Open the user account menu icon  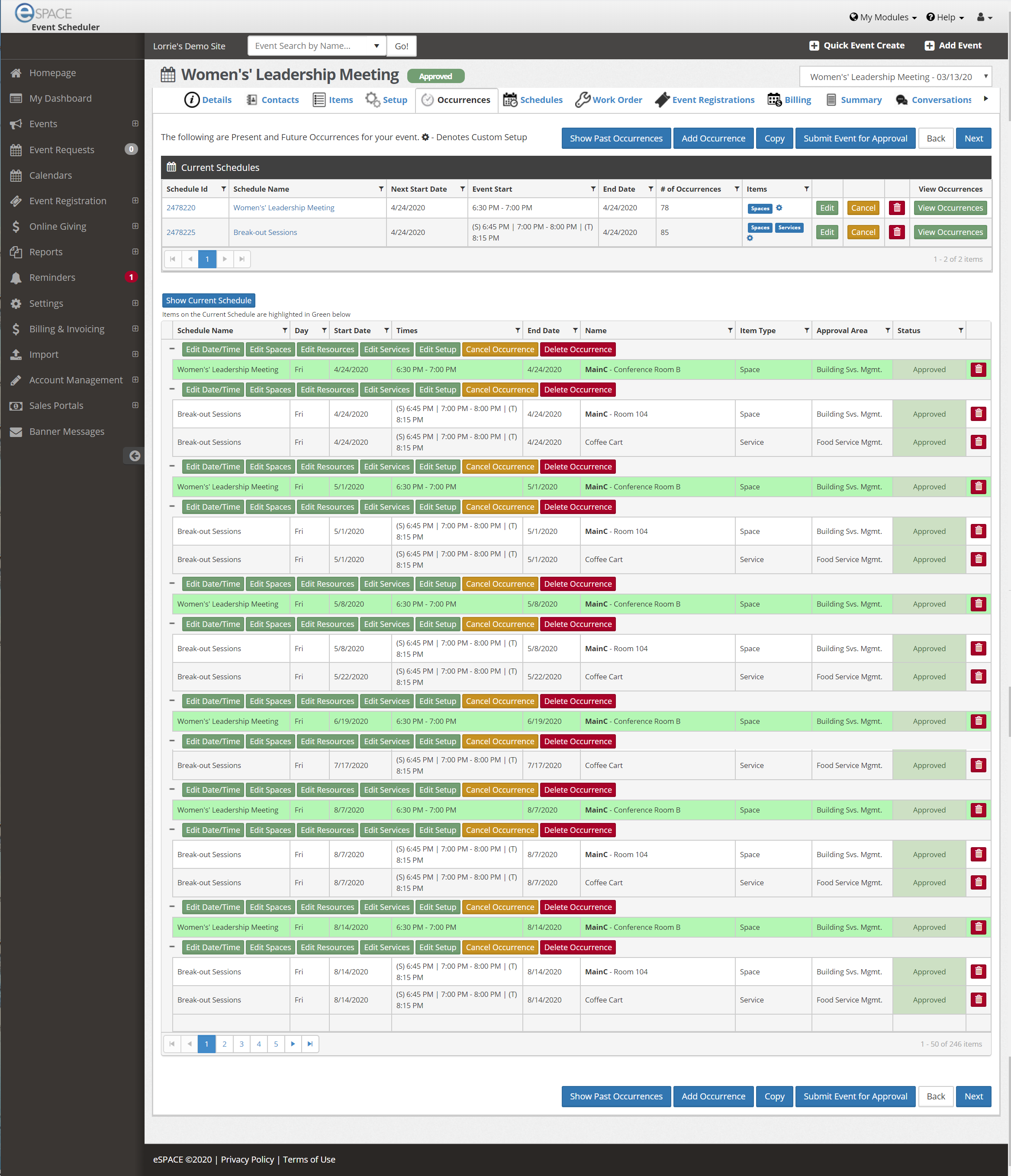[x=984, y=17]
